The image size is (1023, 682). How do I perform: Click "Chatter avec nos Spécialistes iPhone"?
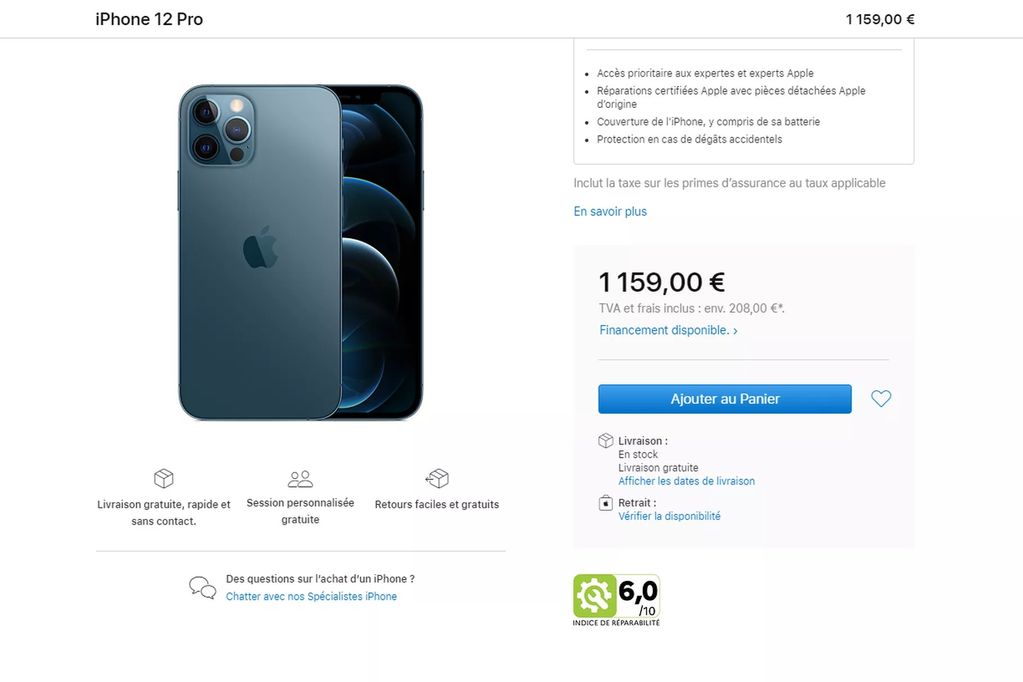tap(310, 596)
